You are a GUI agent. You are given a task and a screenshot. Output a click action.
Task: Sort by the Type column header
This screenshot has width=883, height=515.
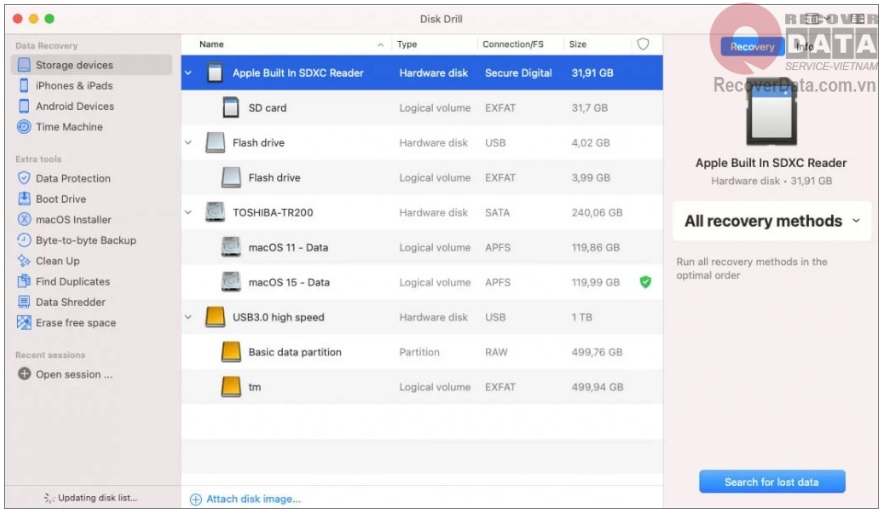407,44
